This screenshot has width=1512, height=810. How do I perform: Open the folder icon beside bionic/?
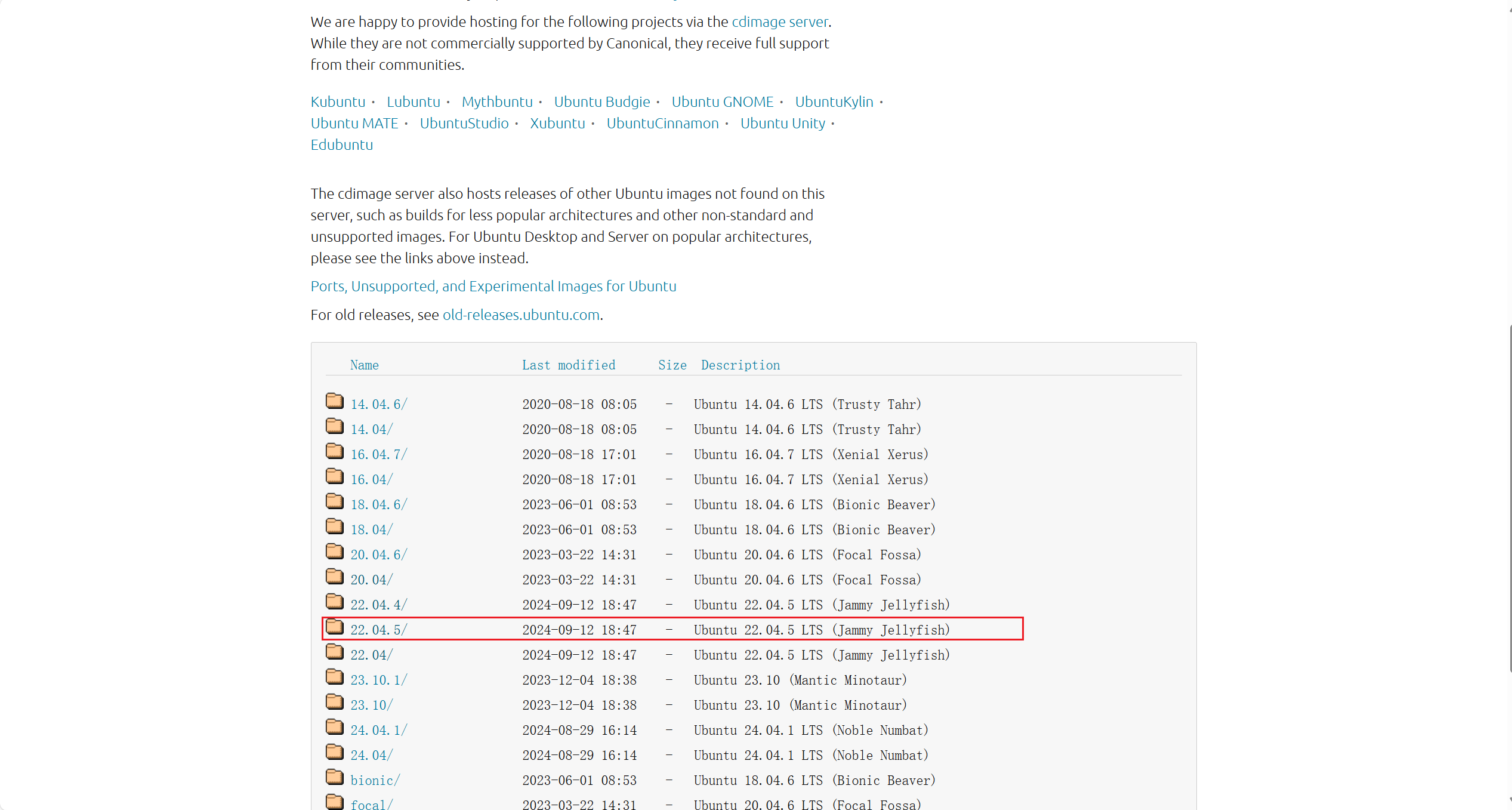pos(335,777)
